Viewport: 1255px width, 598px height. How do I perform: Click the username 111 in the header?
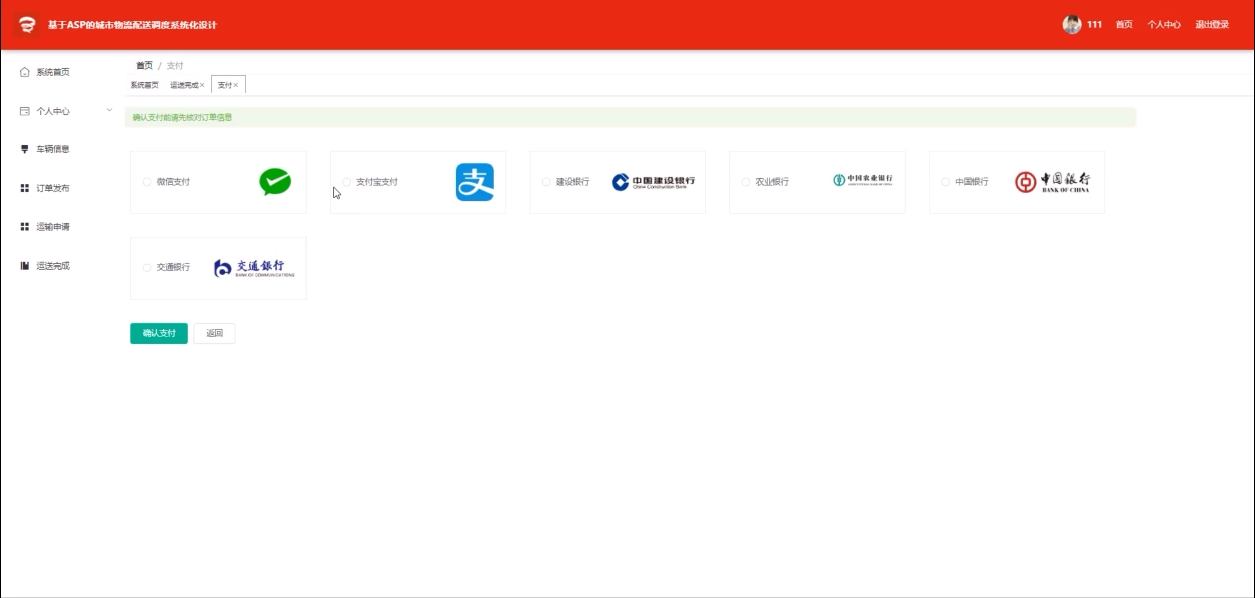(x=1094, y=25)
